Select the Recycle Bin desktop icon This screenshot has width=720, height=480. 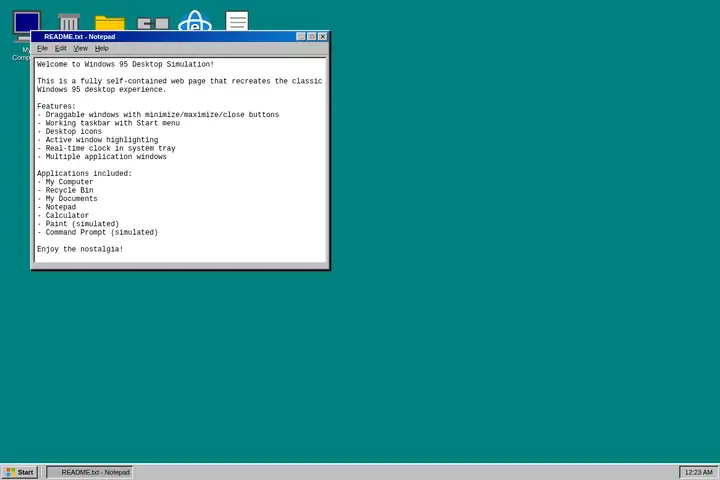(68, 22)
